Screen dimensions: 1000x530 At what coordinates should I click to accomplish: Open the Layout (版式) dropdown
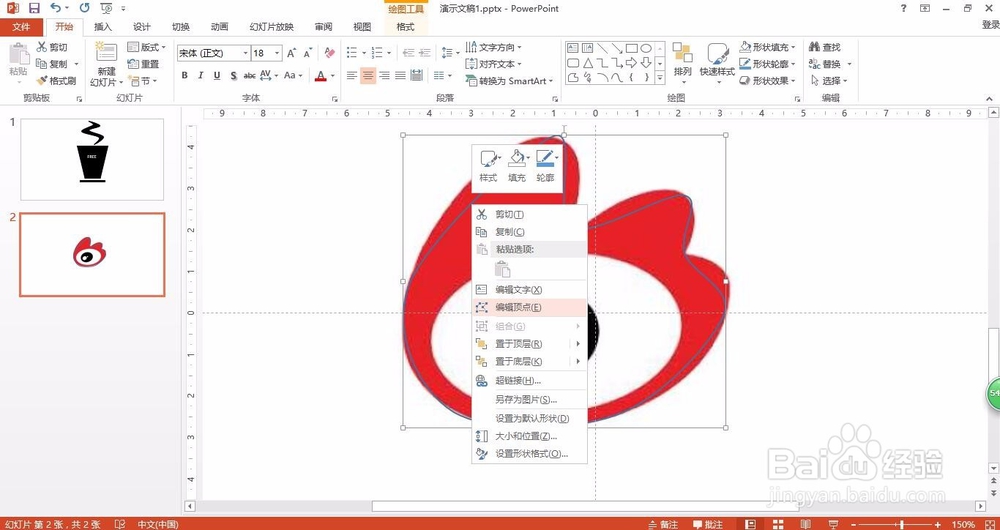click(x=146, y=47)
